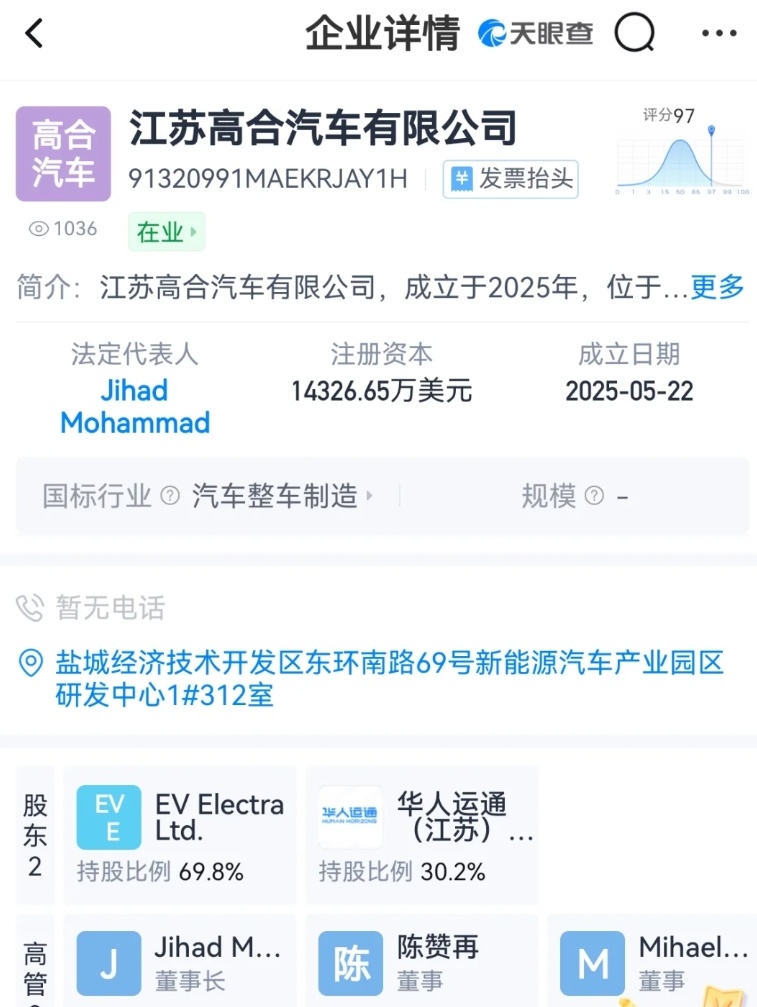Tap the 国标行业 question mark icon

tap(170, 496)
